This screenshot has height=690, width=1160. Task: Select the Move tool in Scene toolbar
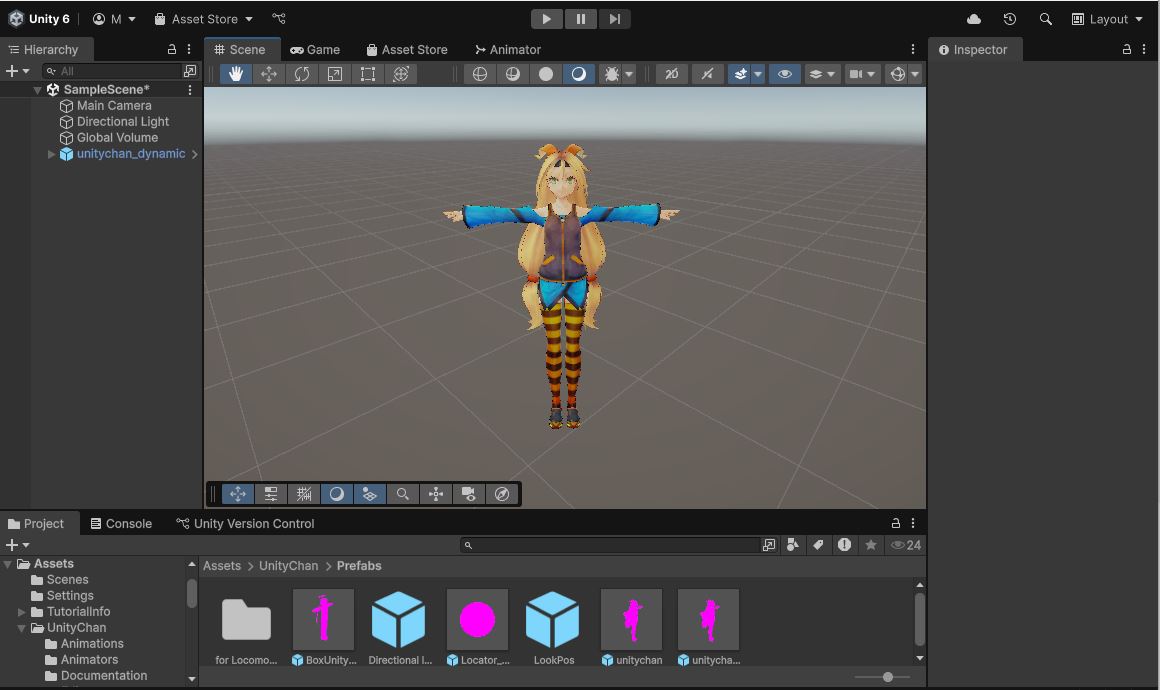click(x=269, y=74)
